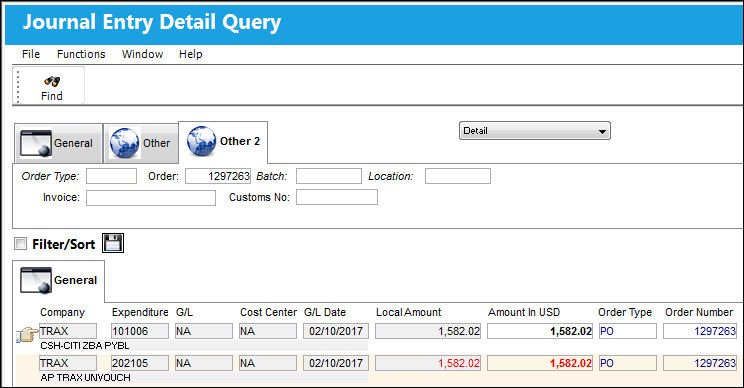Click the AP TRAX UNVOUCH description
This screenshot has width=744, height=388.
click(x=85, y=378)
